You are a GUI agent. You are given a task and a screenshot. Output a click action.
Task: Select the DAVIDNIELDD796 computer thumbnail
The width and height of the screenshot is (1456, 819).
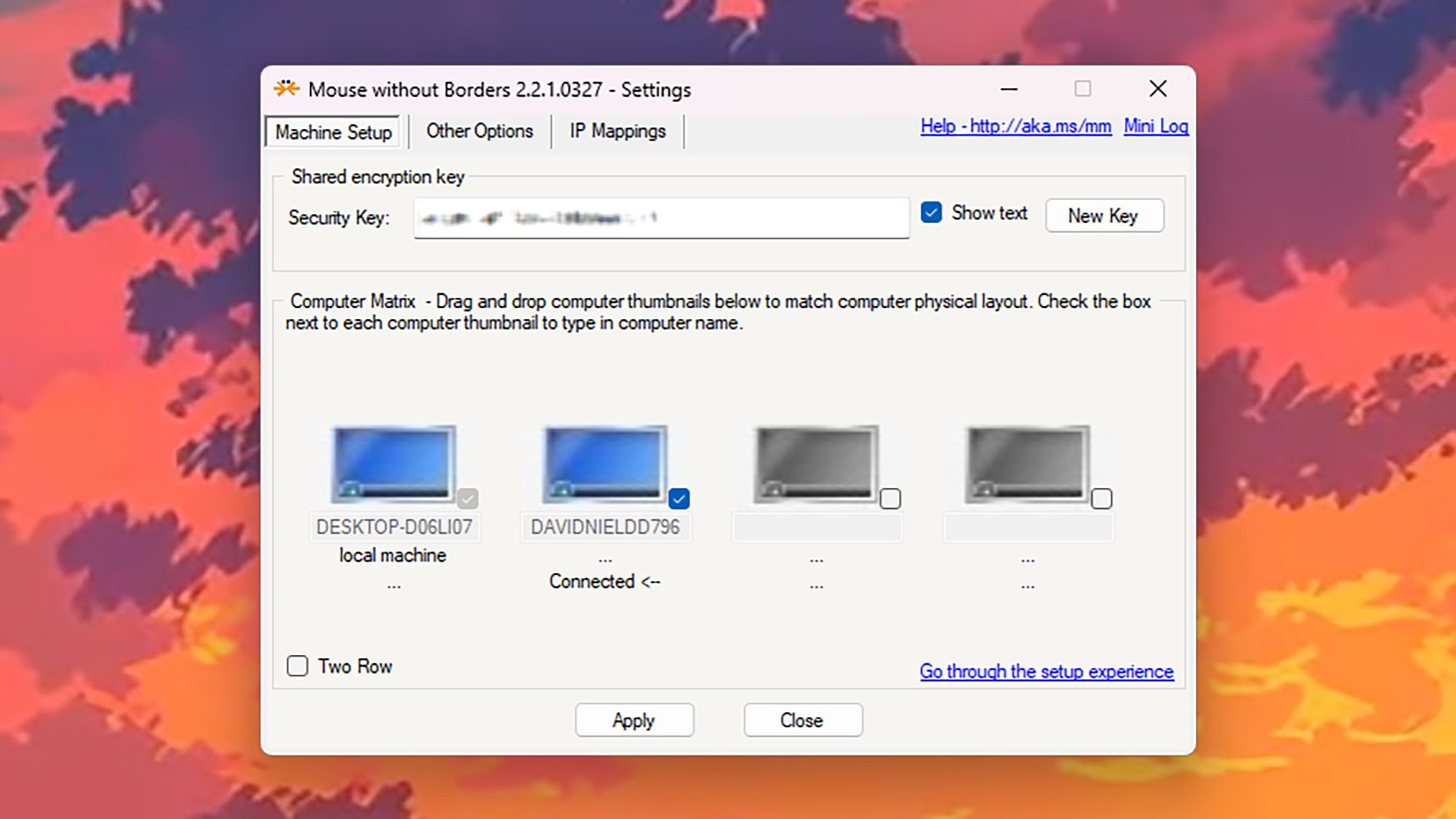click(x=605, y=464)
